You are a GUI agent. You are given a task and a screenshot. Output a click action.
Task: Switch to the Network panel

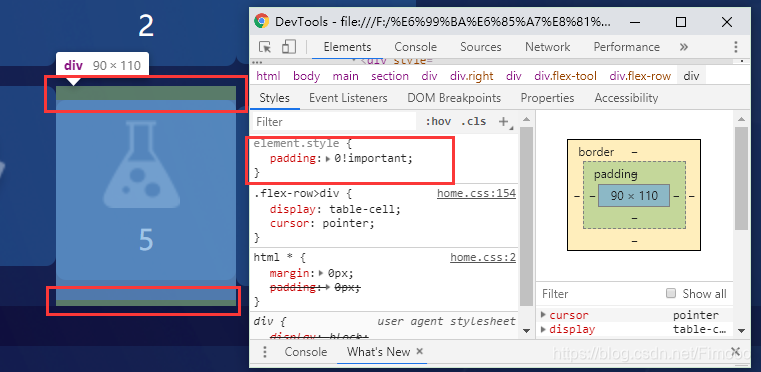(x=547, y=47)
